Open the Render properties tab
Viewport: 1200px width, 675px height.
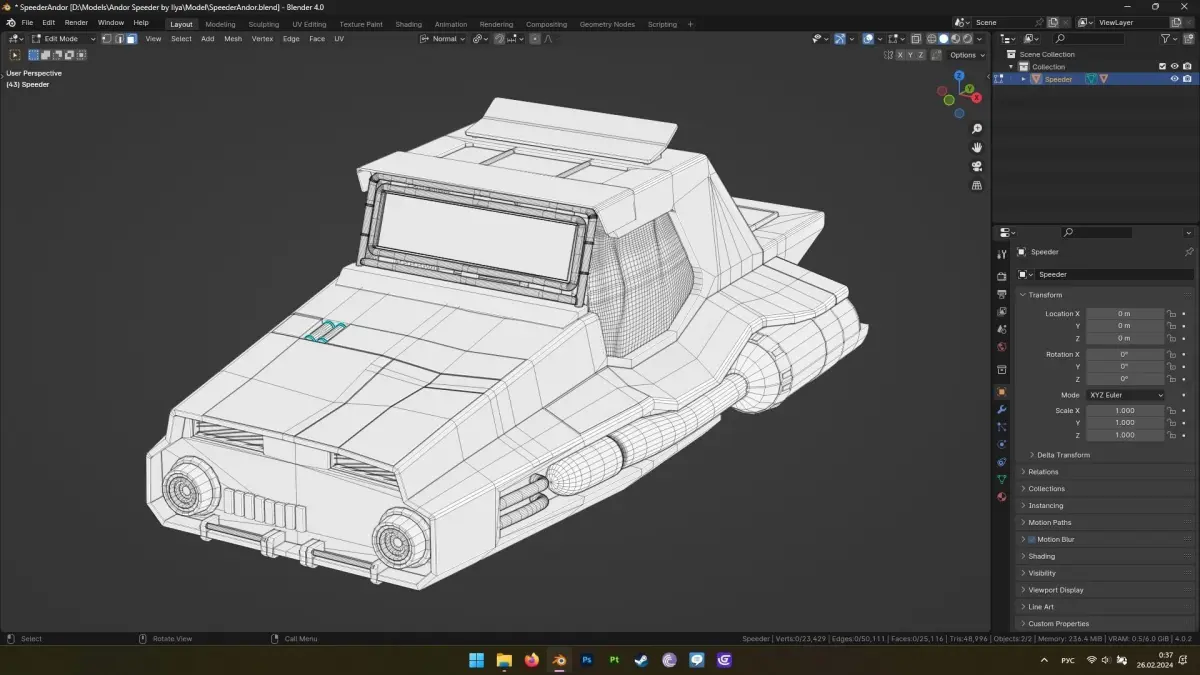1001,276
